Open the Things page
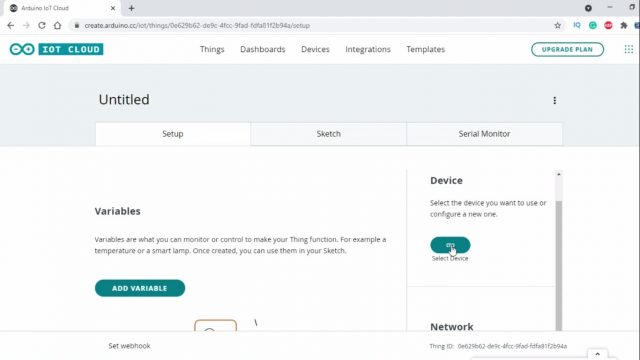 (212, 49)
